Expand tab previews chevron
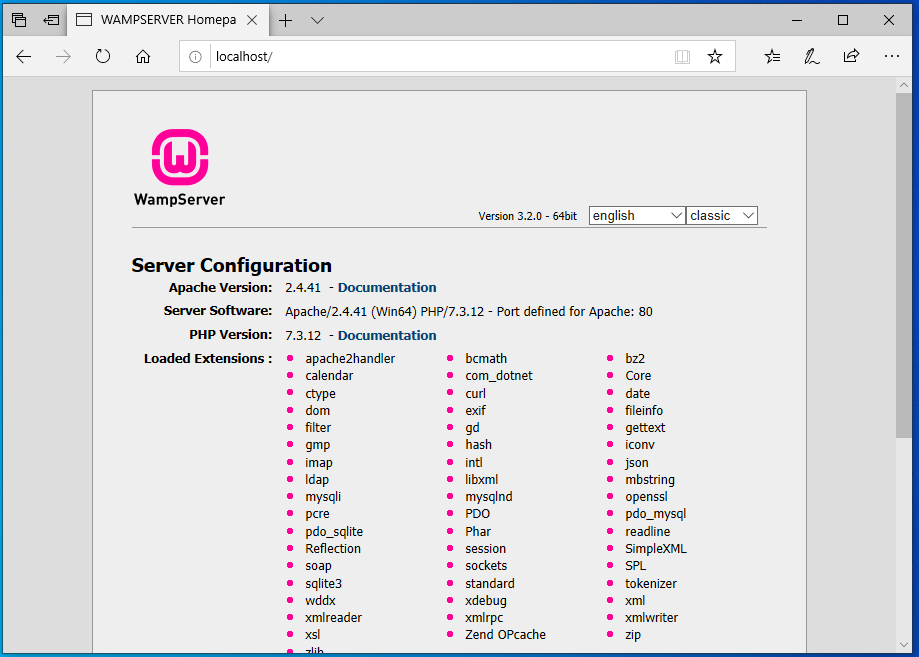This screenshot has width=919, height=657. point(317,20)
